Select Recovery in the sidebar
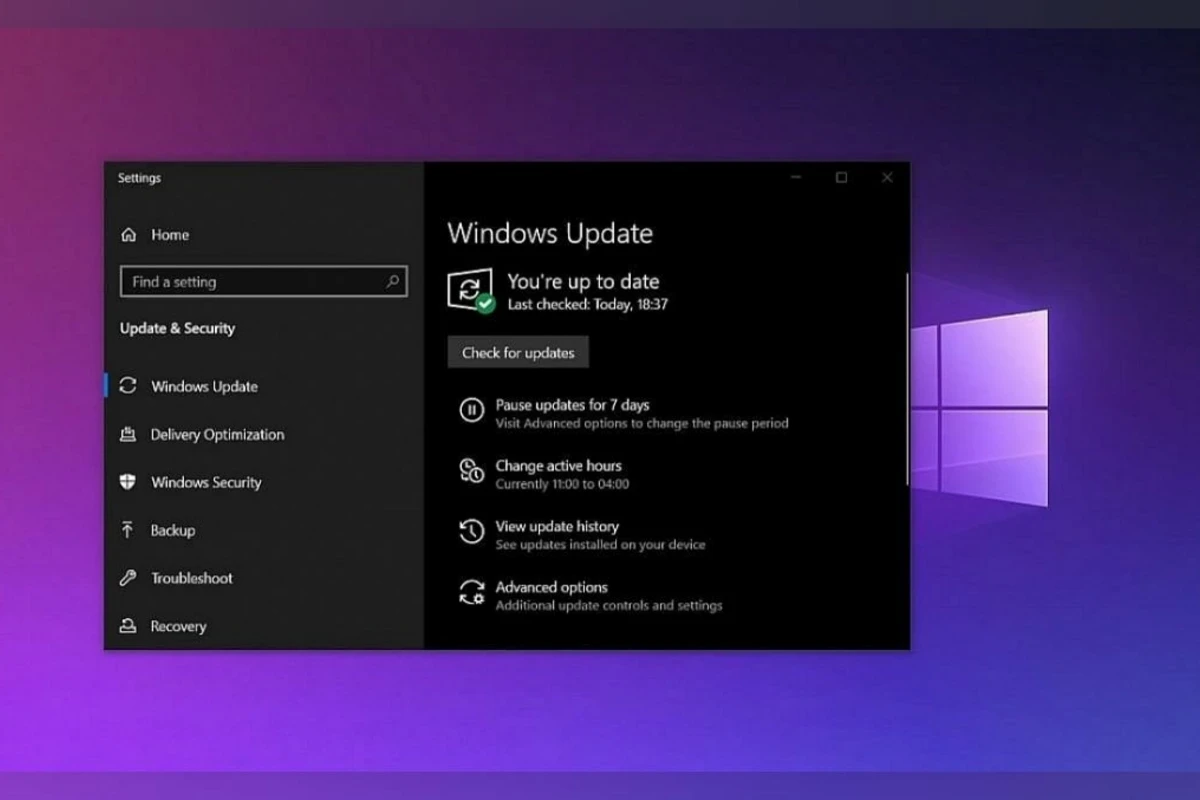 [x=178, y=626]
